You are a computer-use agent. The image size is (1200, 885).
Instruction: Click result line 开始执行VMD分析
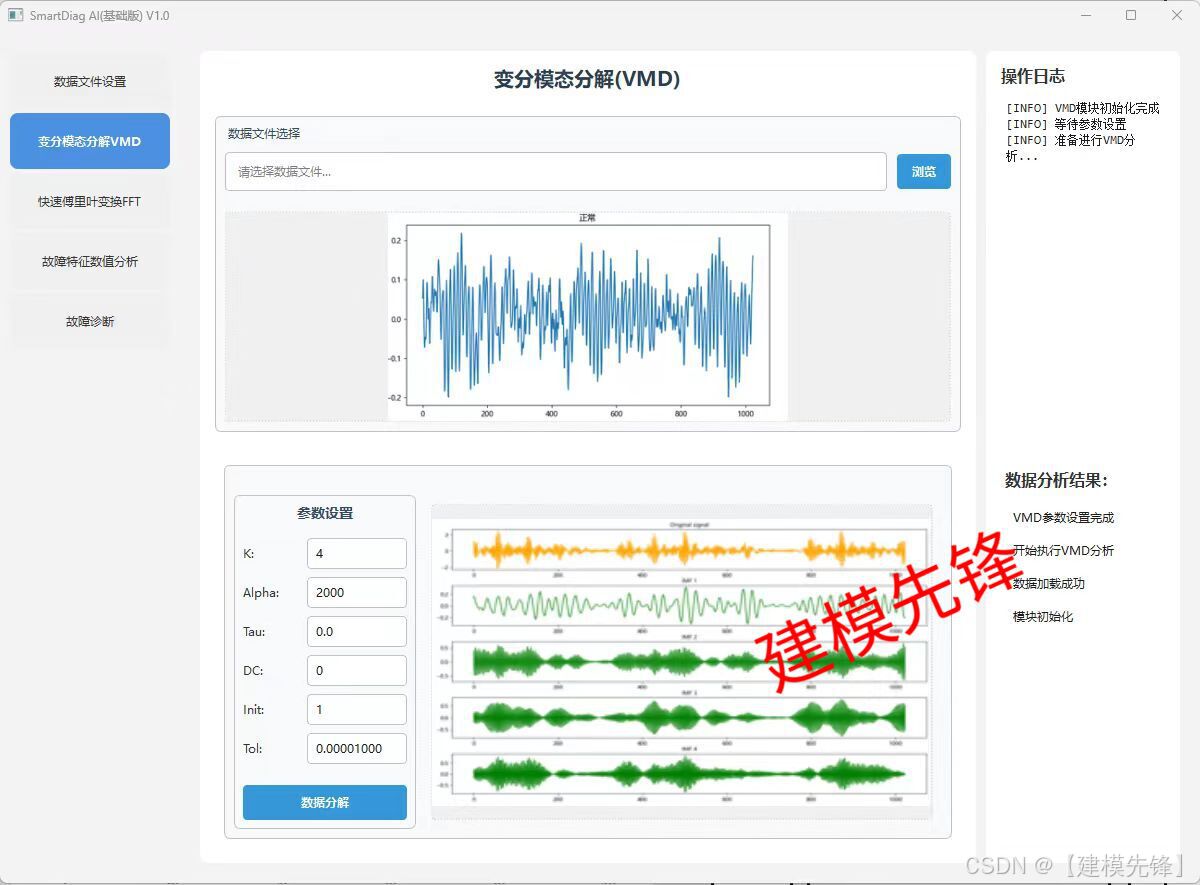[x=1063, y=551]
